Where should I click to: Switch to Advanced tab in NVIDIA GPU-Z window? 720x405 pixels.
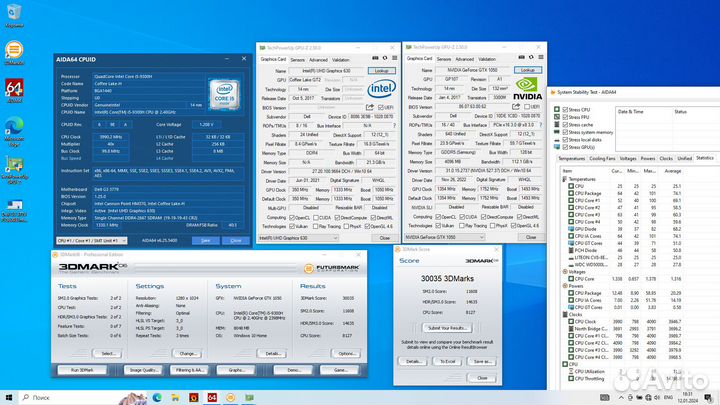tap(464, 59)
